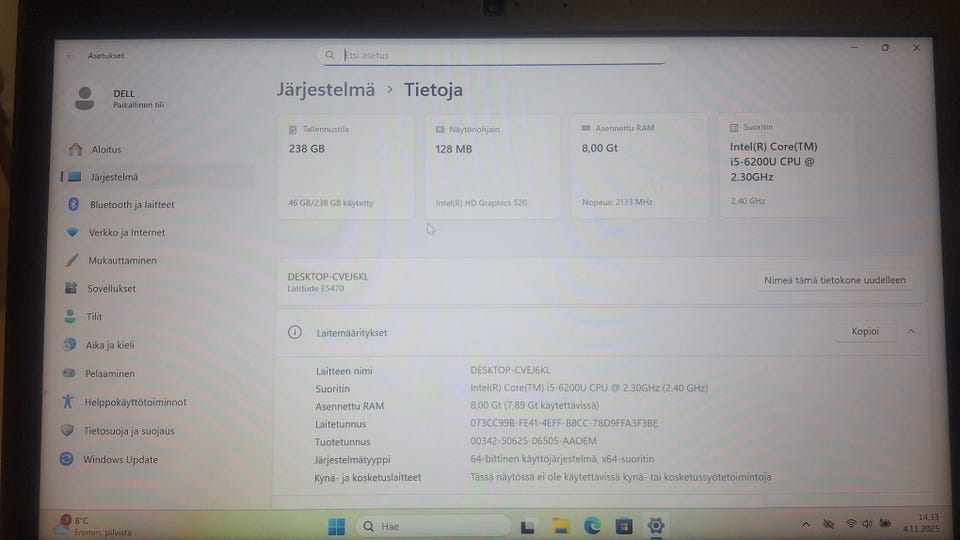Viewport: 960px width, 540px height.
Task: Select the Tuotetunnus value 00342-50625-06505-AAOEM
Action: click(x=533, y=441)
